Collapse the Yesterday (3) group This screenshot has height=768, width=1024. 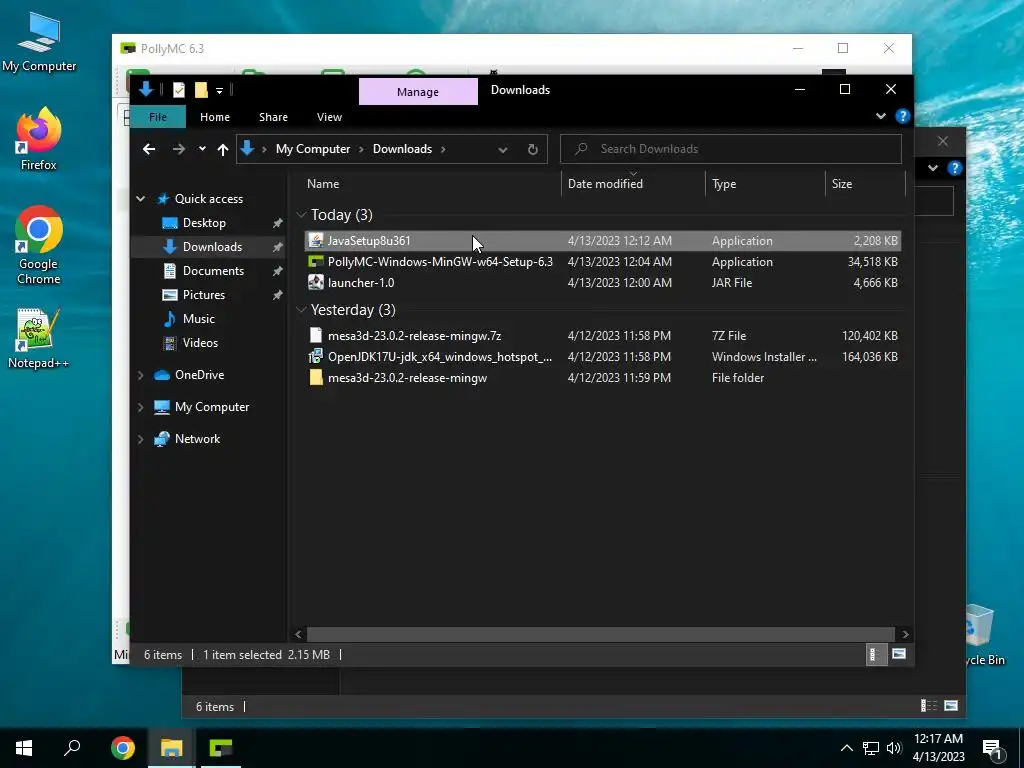tap(301, 310)
